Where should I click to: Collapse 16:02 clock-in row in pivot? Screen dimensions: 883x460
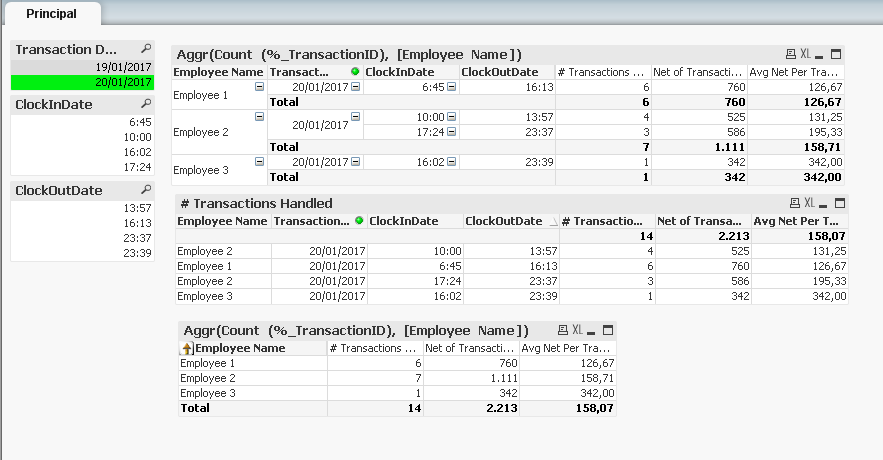(x=451, y=162)
